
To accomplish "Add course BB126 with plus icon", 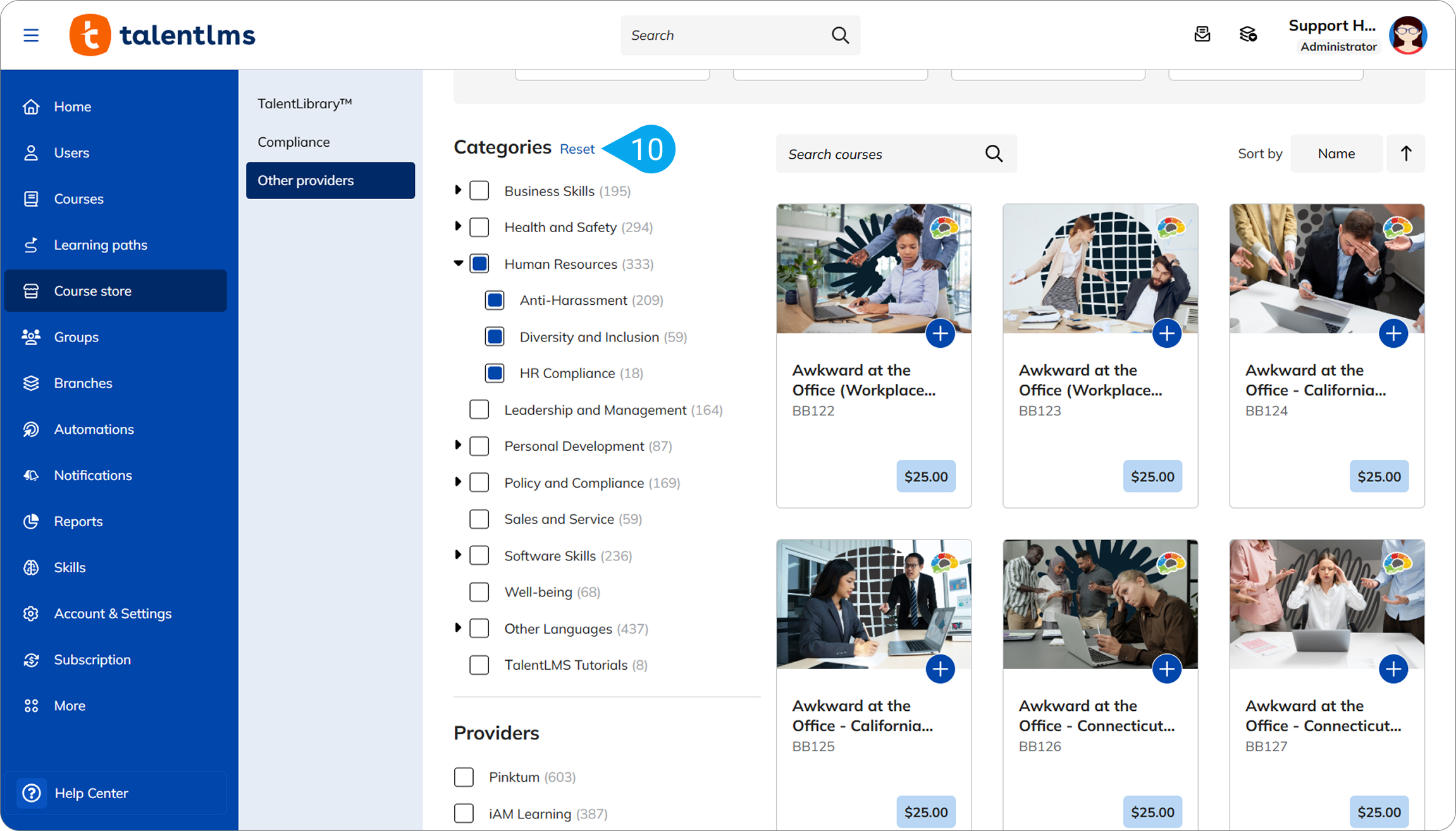I will [1166, 669].
